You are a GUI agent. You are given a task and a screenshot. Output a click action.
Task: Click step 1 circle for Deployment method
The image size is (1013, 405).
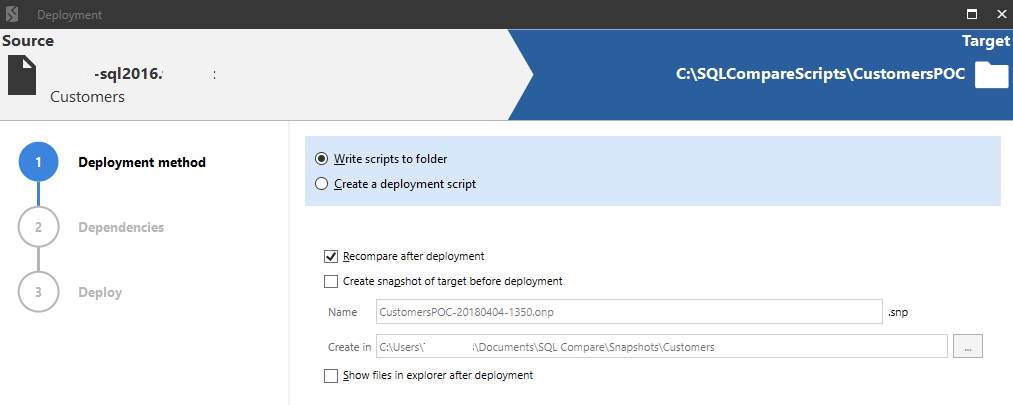click(x=38, y=162)
